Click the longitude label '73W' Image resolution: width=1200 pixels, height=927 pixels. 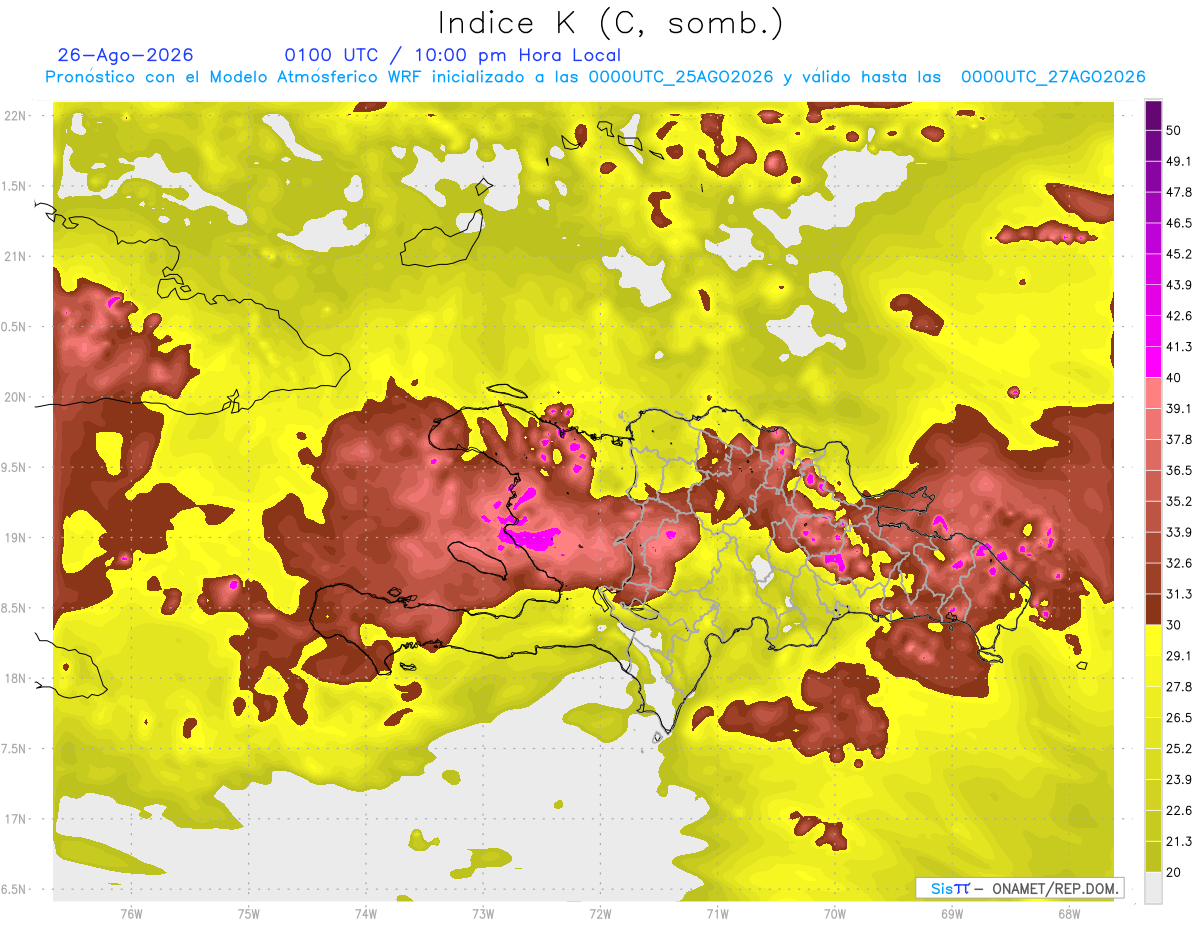tap(482, 913)
